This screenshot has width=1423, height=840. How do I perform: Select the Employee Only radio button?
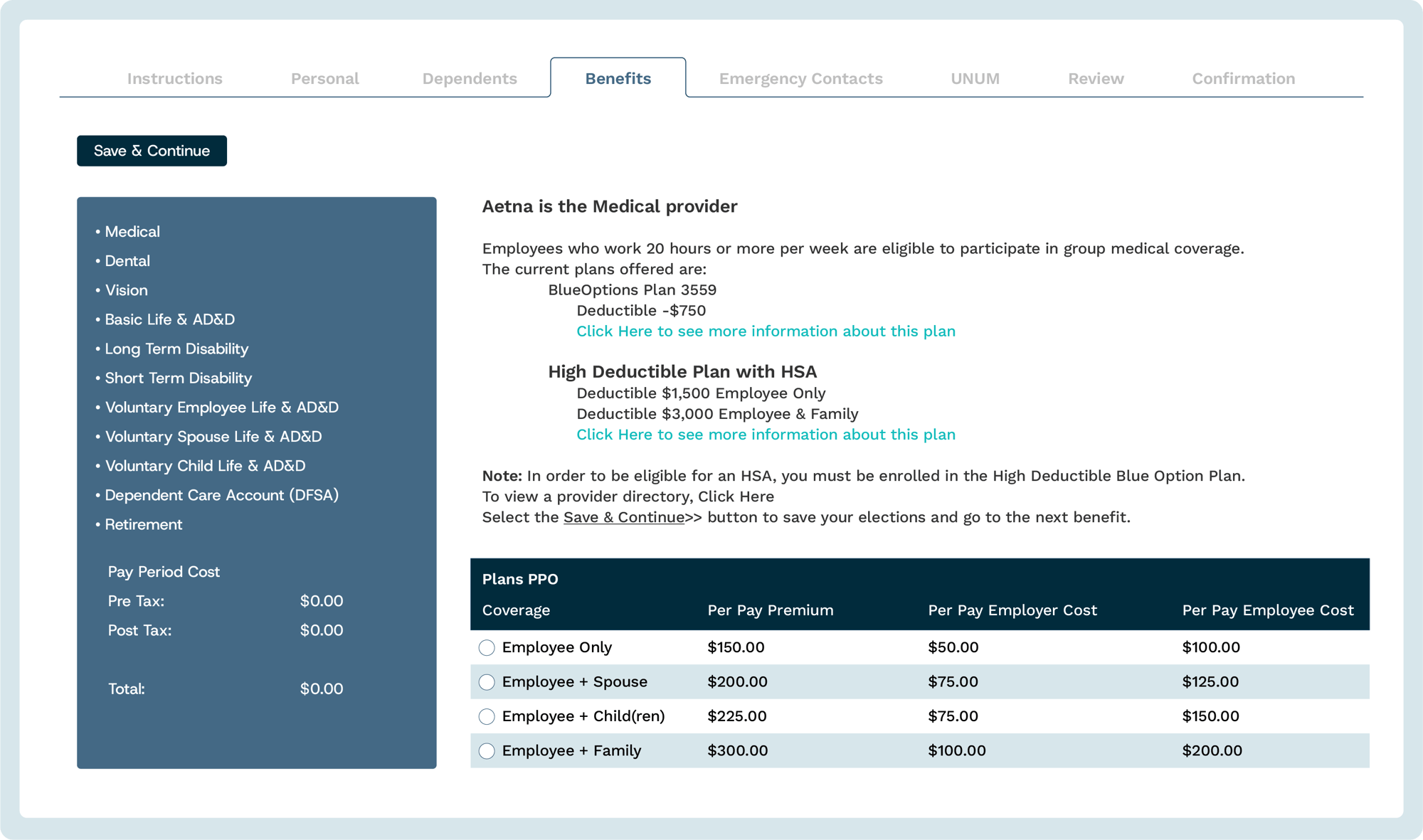tap(487, 647)
